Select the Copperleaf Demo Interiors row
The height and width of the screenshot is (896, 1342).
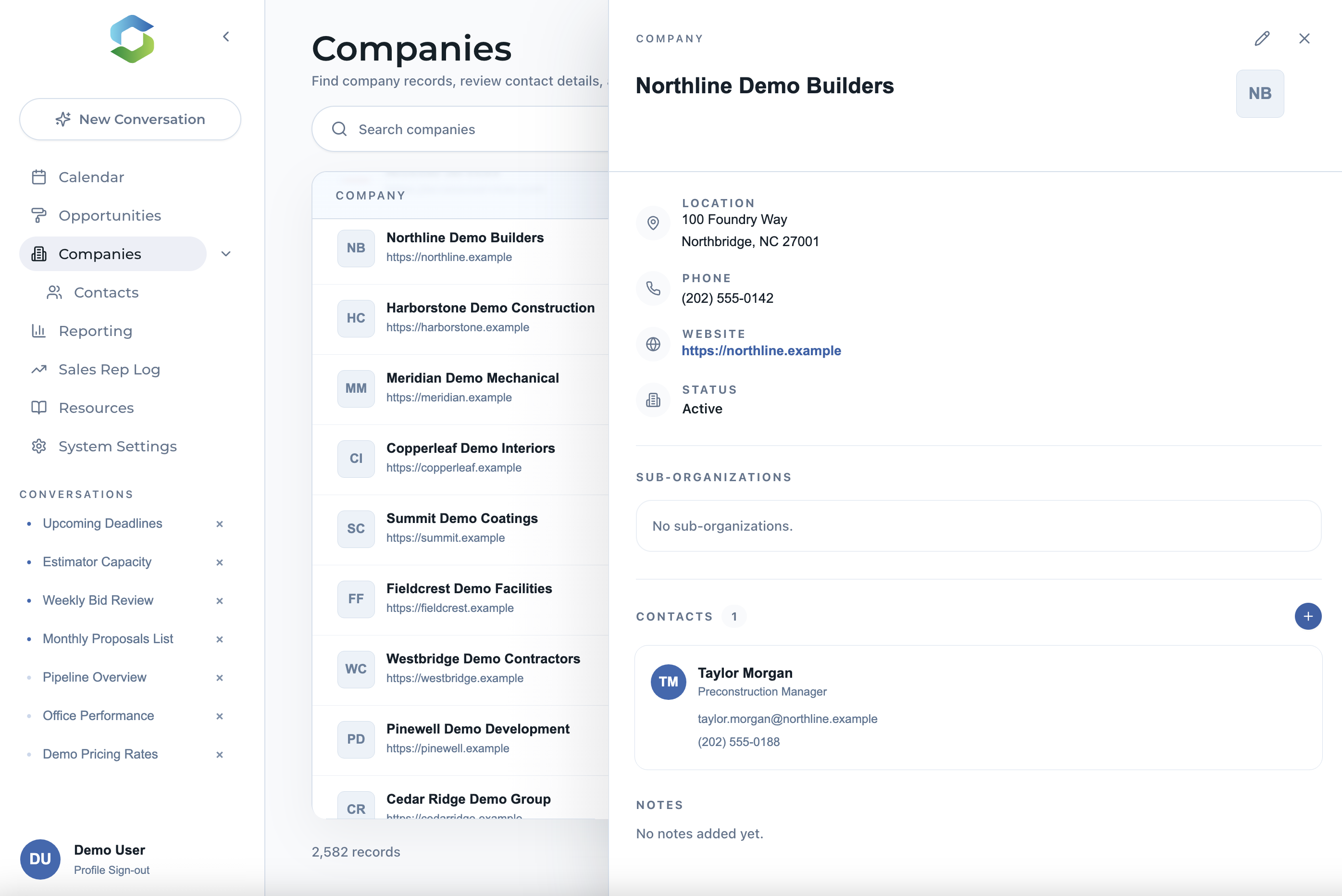point(460,459)
